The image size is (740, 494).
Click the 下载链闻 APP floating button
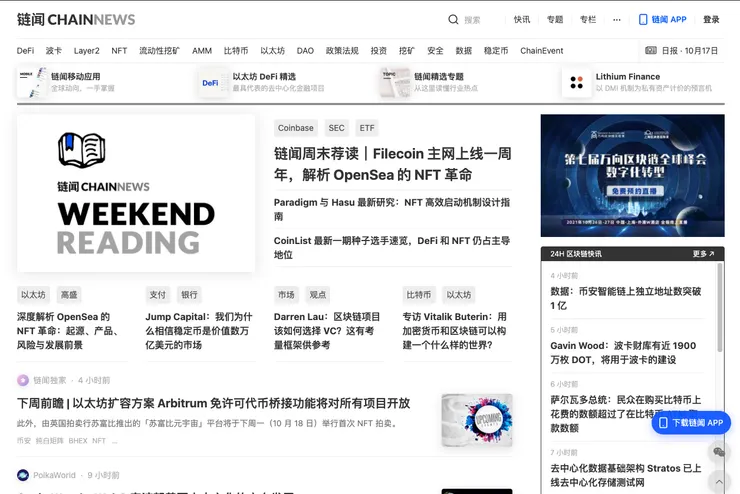691,423
